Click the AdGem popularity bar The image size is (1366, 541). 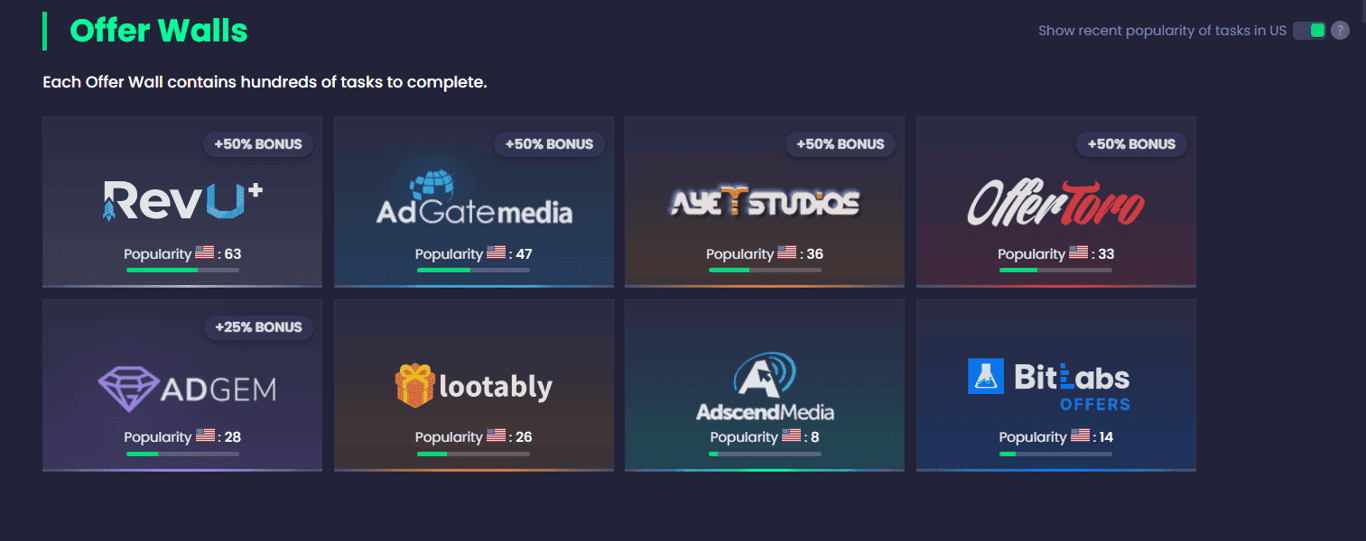(182, 453)
